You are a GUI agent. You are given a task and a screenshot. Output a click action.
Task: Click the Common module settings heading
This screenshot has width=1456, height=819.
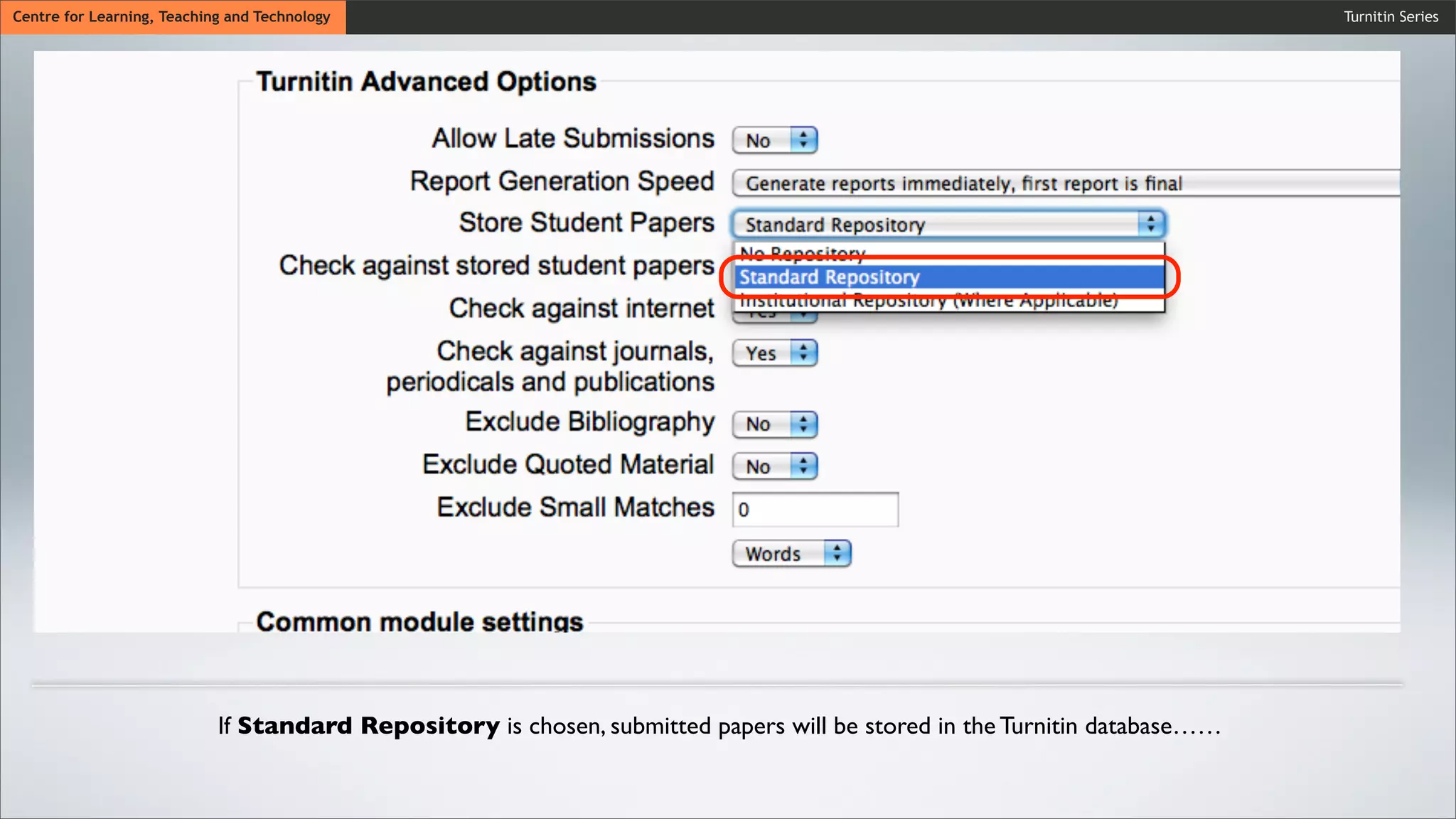pos(419,621)
